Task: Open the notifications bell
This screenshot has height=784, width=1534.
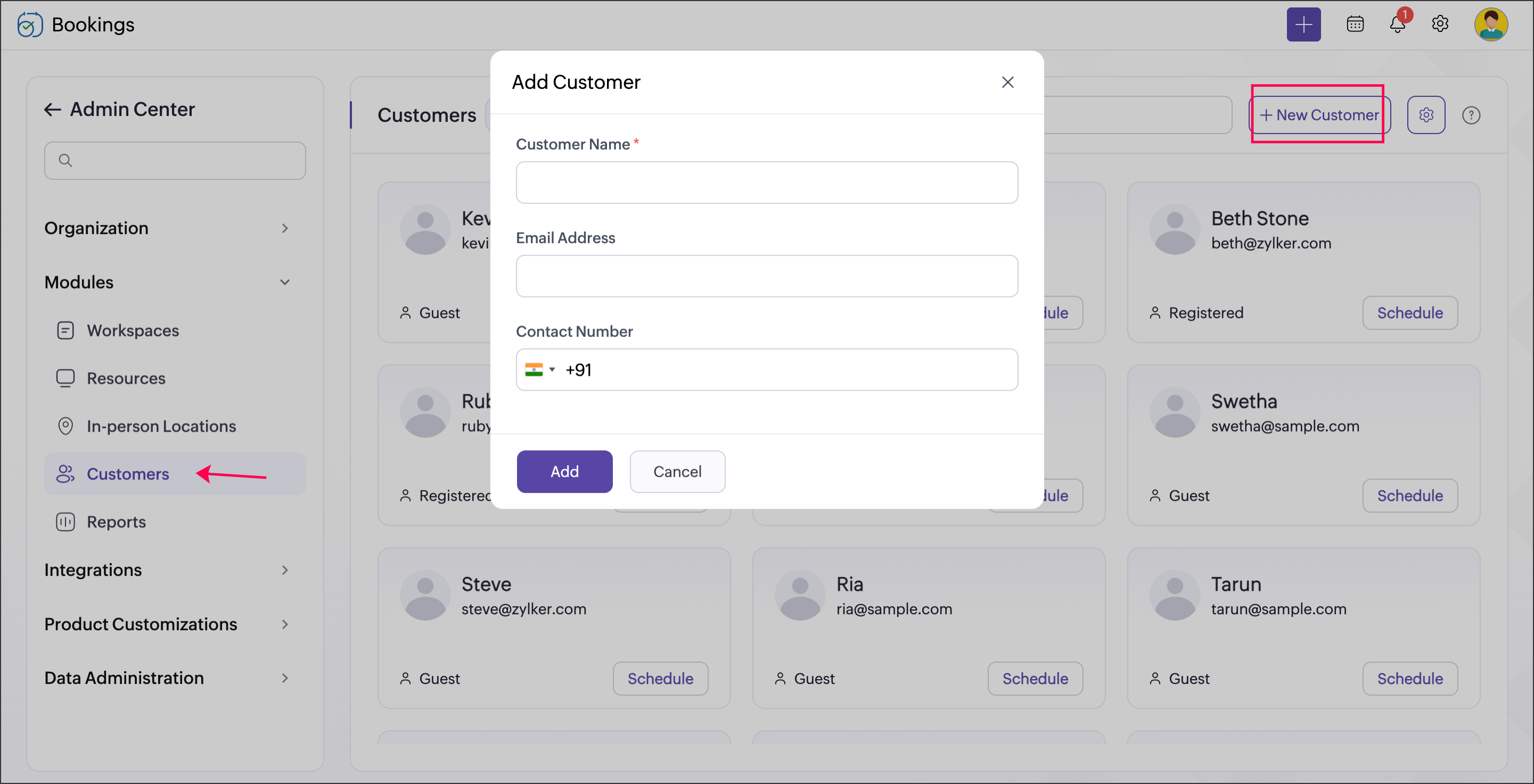Action: coord(1397,24)
